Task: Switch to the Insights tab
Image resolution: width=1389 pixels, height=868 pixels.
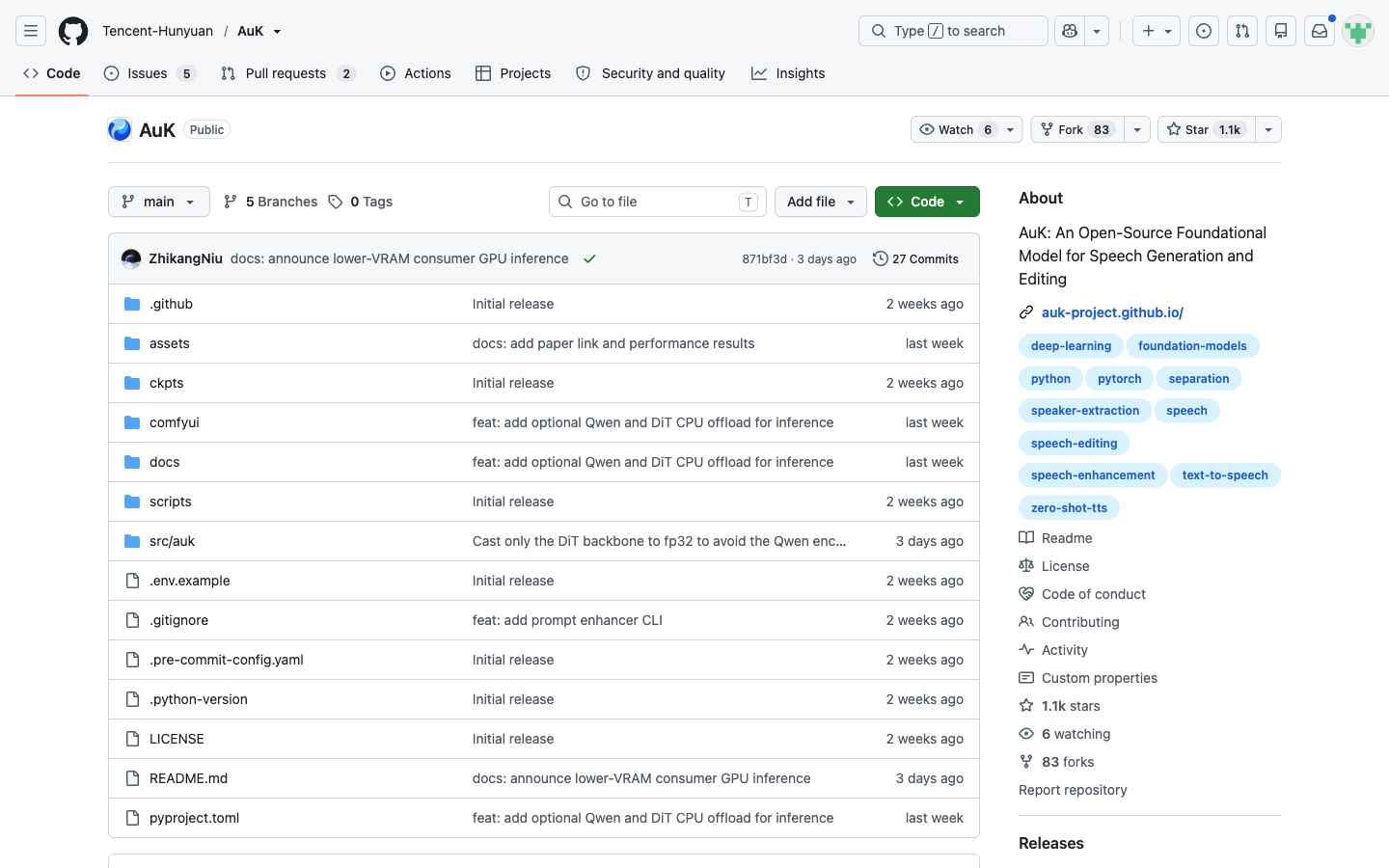Action: (788, 73)
